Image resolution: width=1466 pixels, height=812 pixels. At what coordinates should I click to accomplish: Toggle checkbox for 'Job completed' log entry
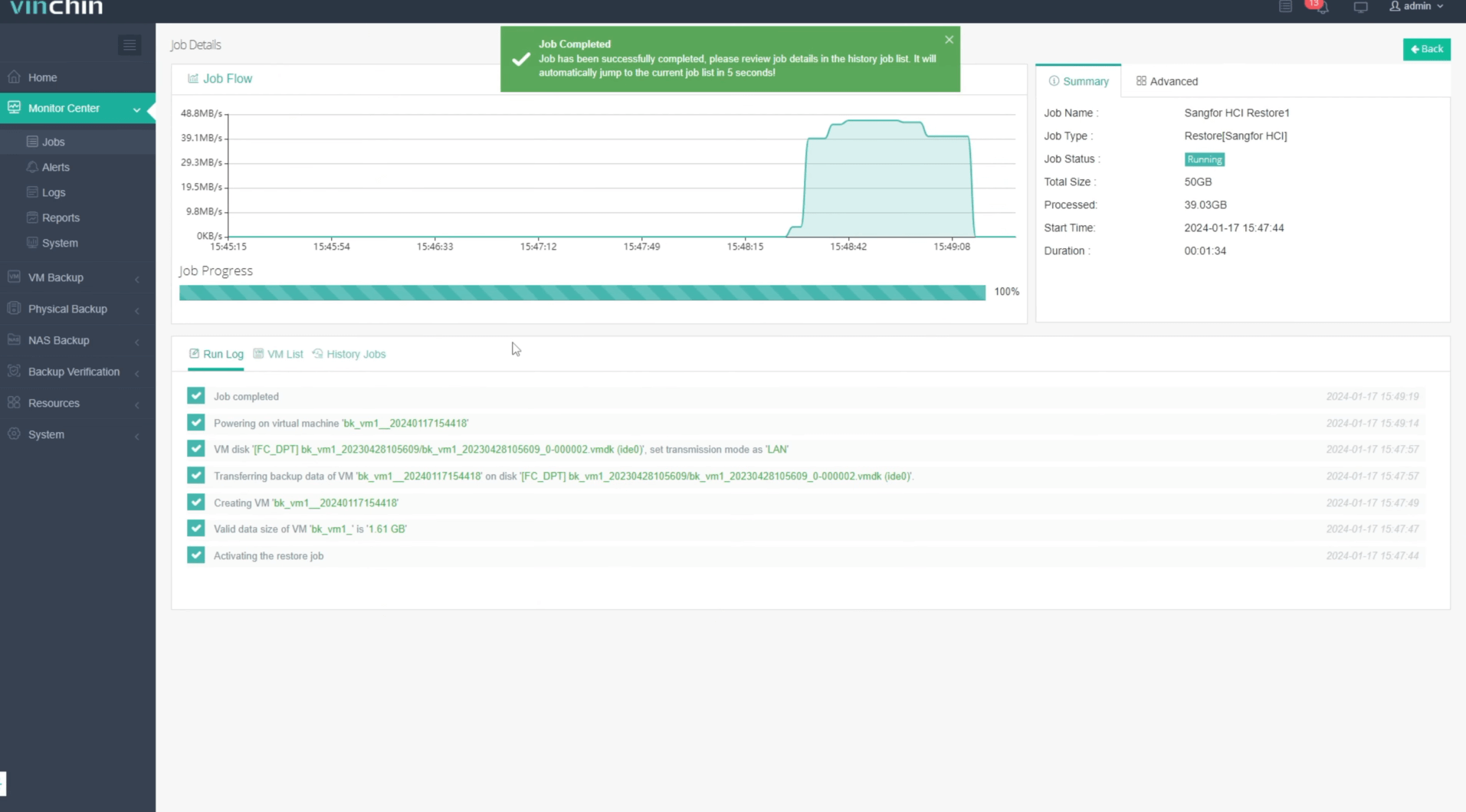click(x=196, y=396)
